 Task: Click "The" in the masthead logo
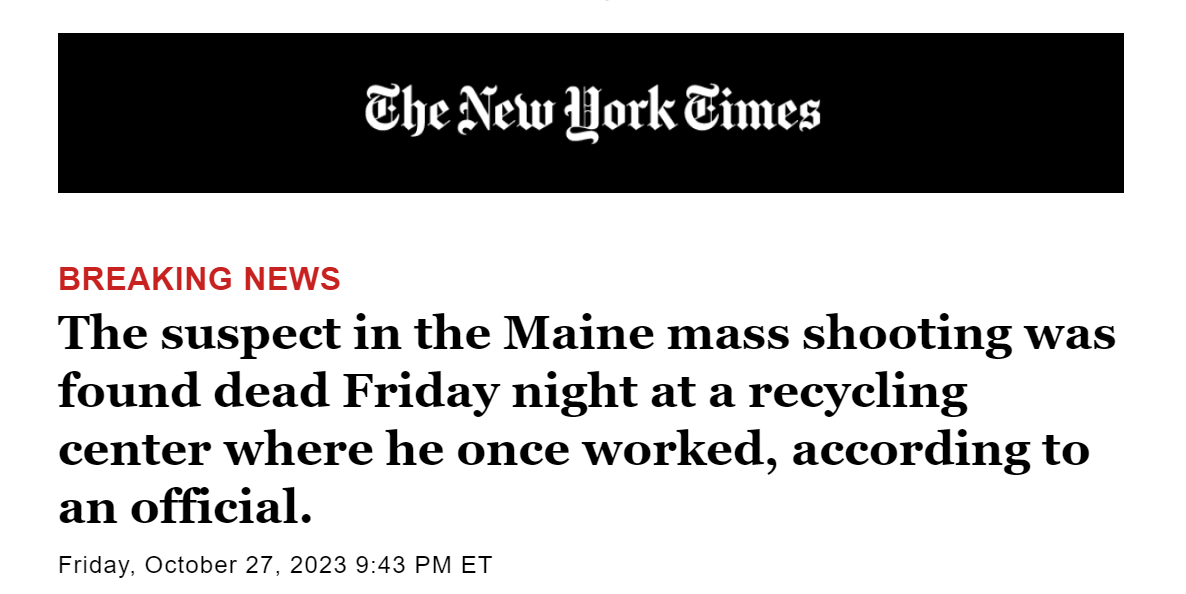point(407,110)
